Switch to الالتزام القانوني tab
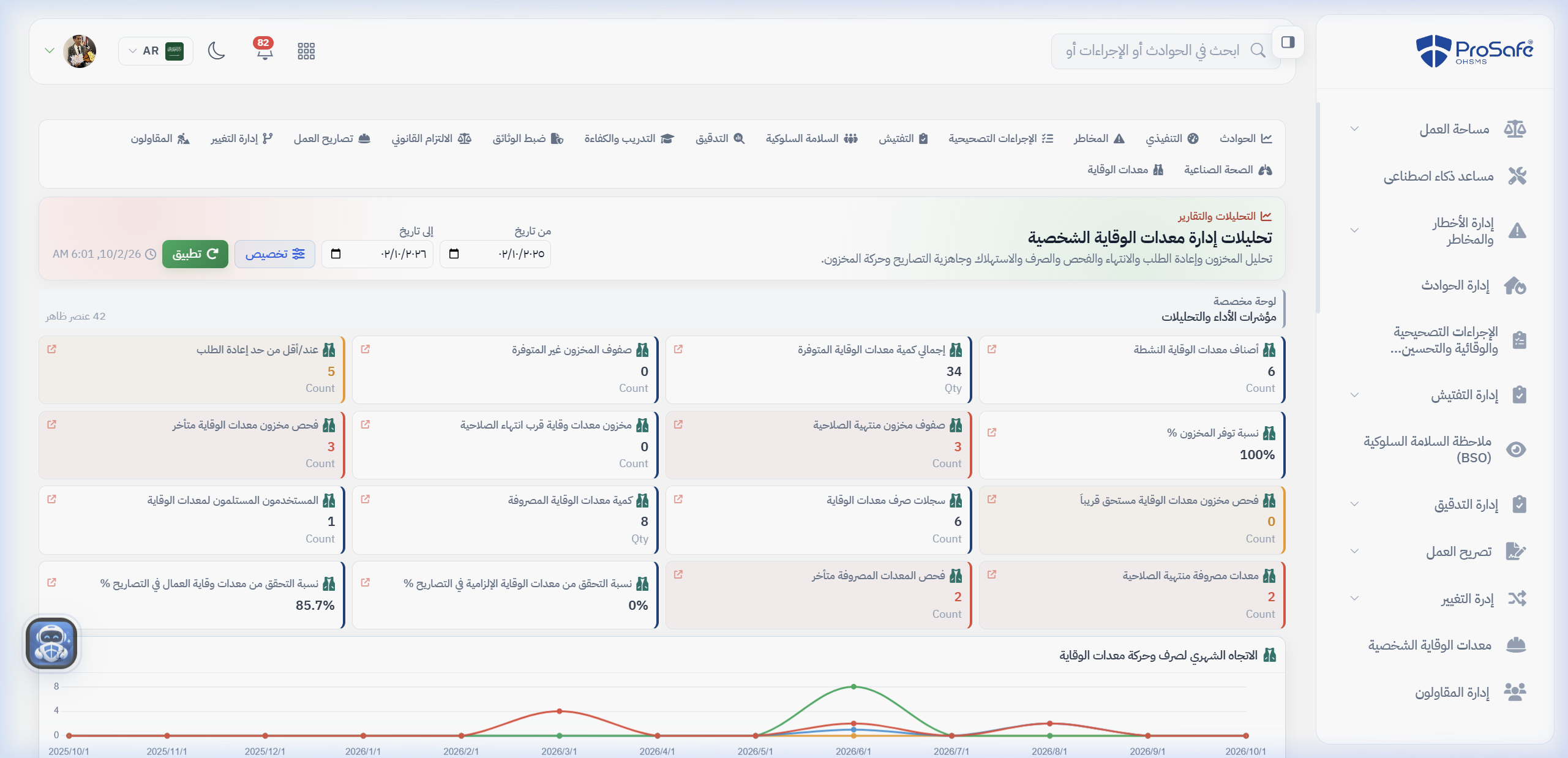The height and width of the screenshot is (758, 1568). (432, 138)
